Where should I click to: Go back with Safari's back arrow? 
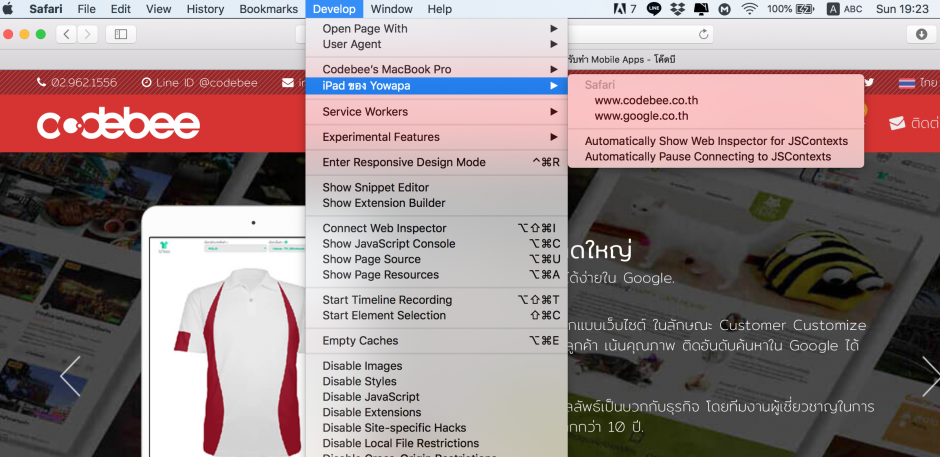coord(67,34)
